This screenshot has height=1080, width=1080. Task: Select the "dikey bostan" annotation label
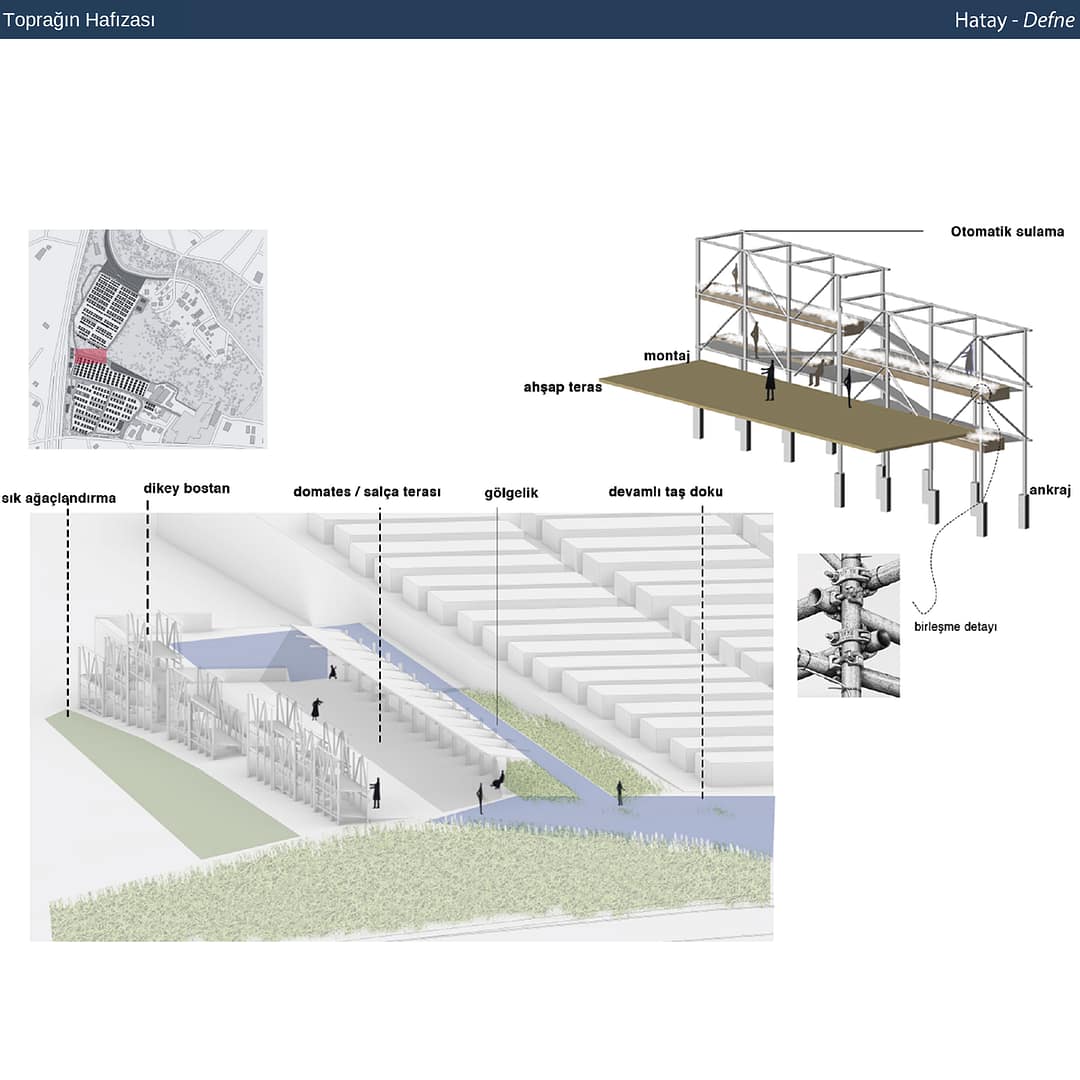click(186, 489)
